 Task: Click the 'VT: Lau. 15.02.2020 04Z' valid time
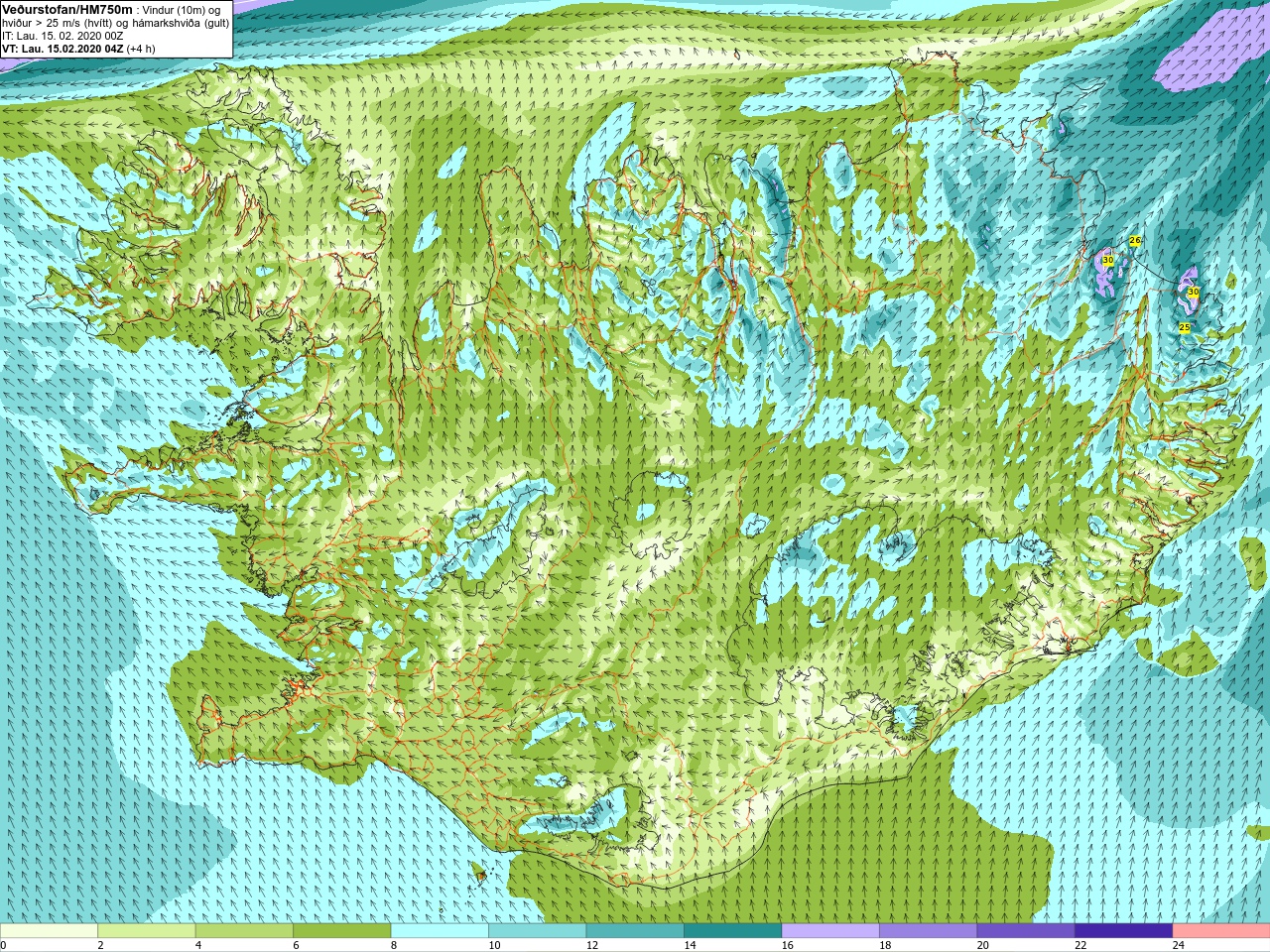[x=63, y=49]
